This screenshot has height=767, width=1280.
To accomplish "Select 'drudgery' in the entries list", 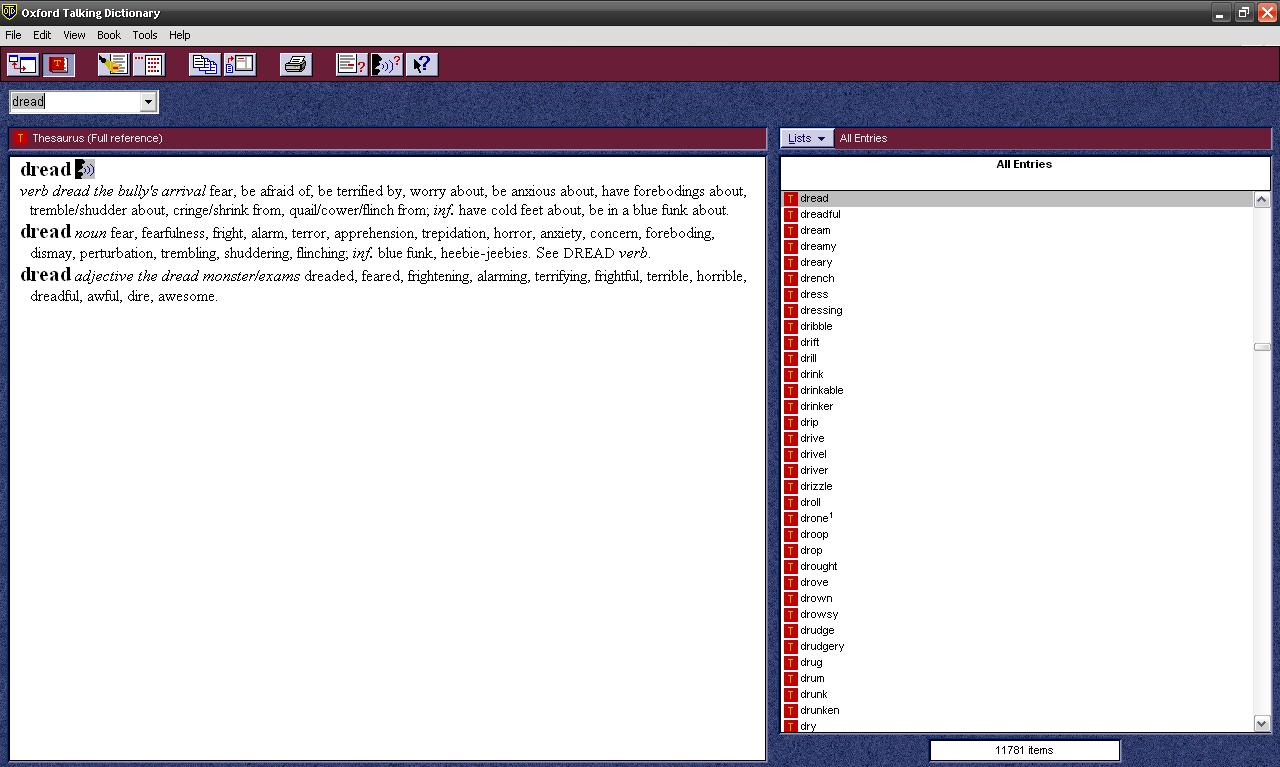I will point(822,646).
